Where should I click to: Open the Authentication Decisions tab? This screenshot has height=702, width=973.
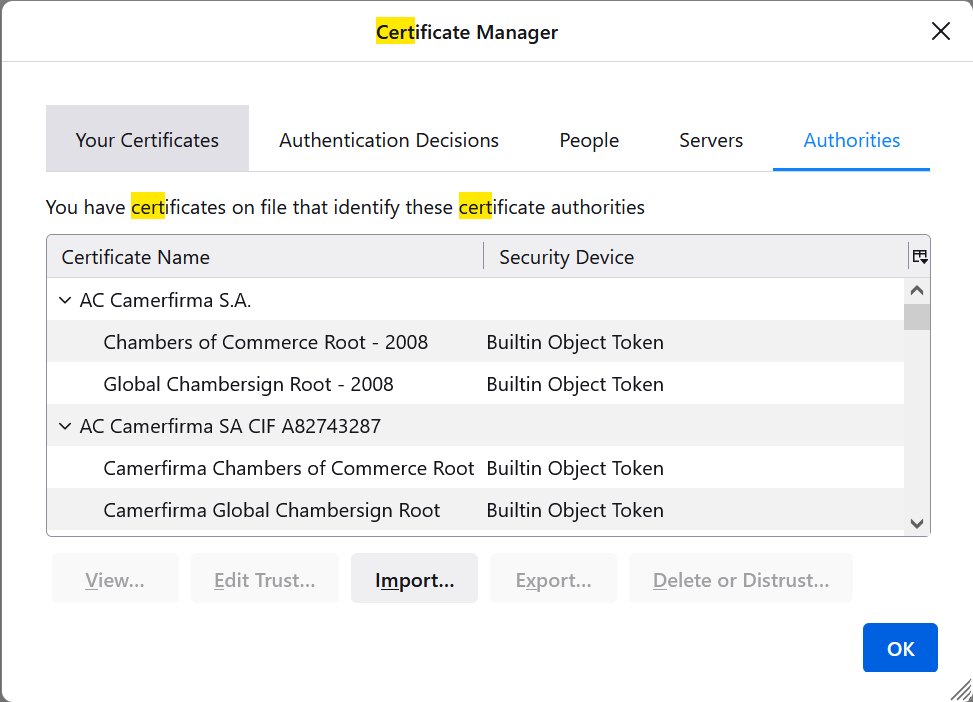point(388,139)
